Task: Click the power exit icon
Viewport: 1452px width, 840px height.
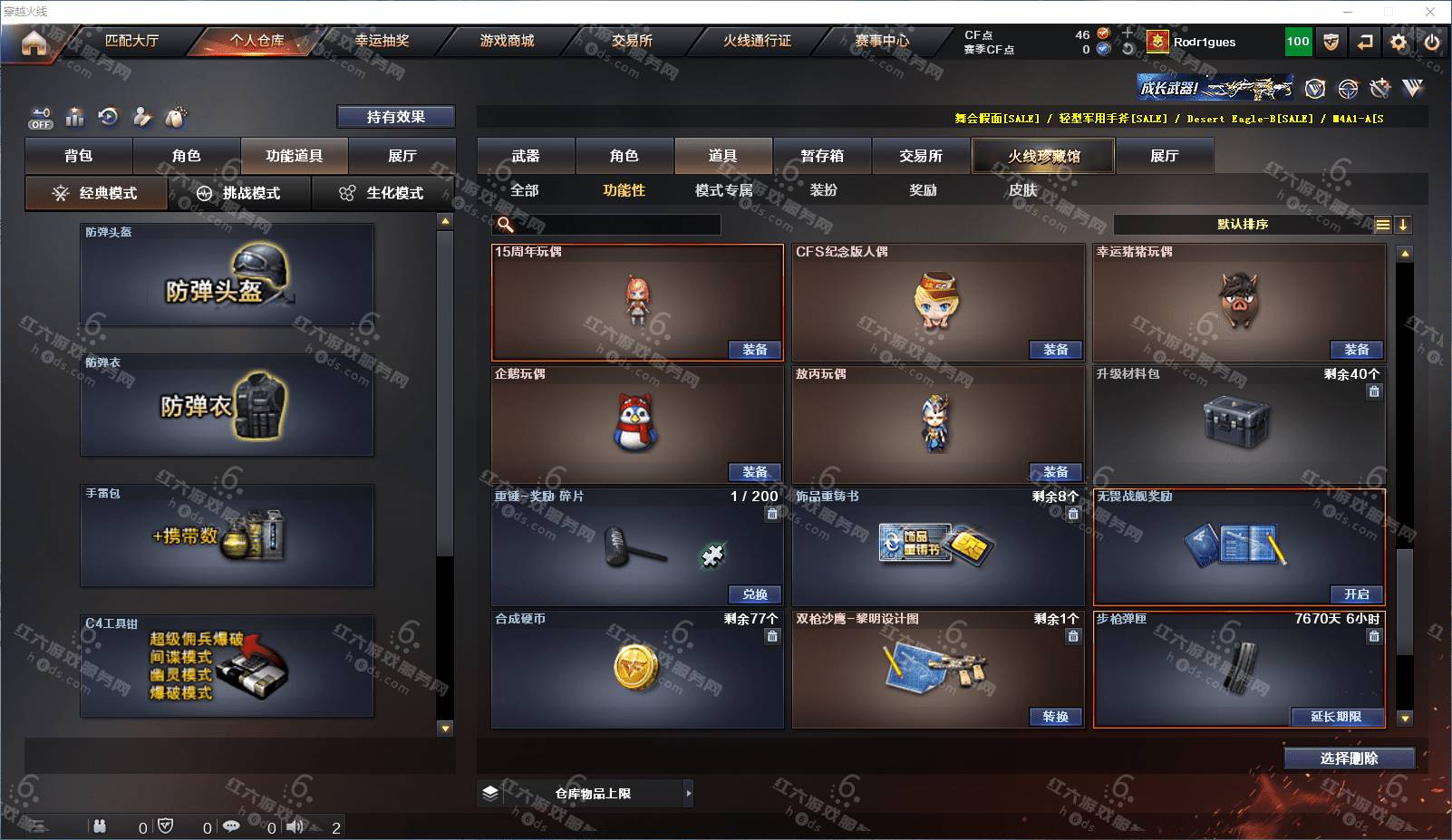Action: point(1432,42)
